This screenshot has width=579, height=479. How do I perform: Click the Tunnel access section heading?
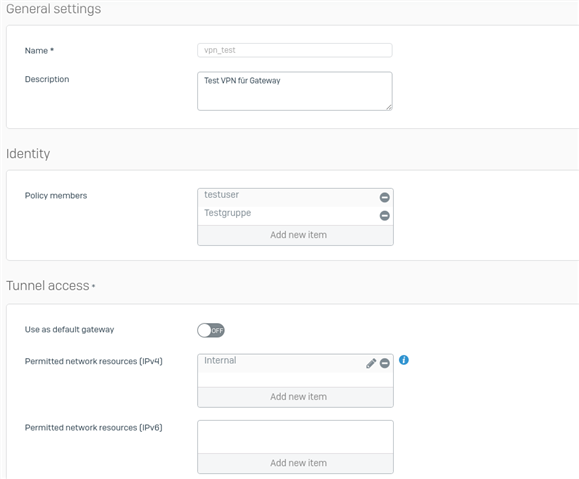[48, 286]
